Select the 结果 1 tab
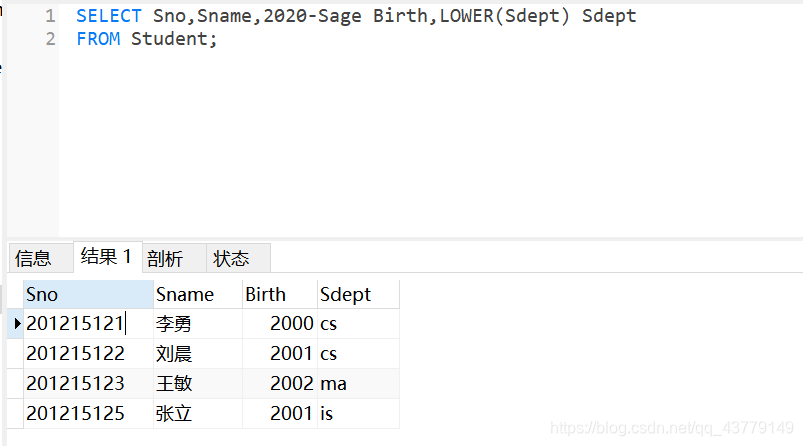 (x=108, y=257)
